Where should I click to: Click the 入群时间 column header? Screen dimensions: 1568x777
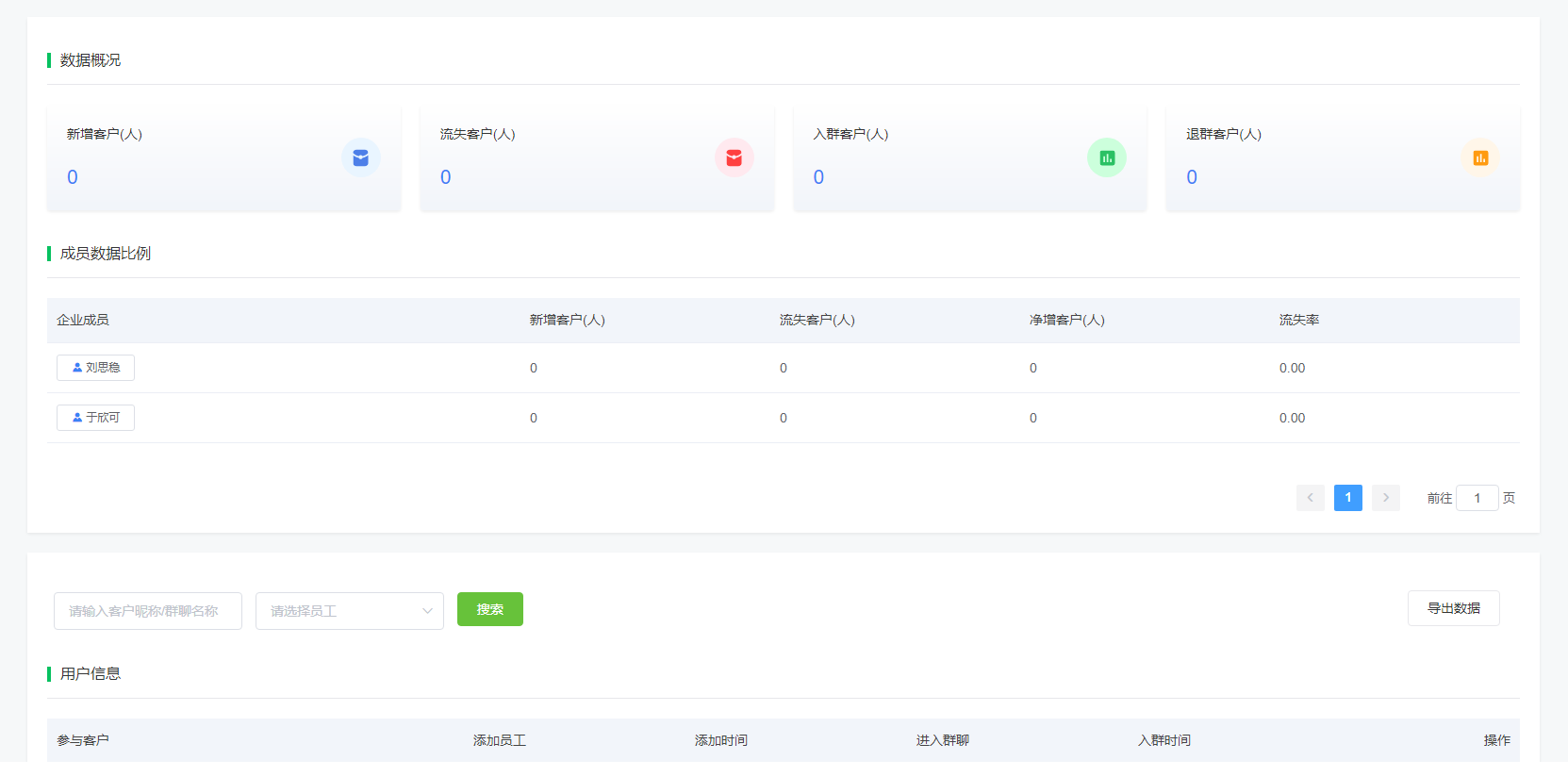point(1164,741)
